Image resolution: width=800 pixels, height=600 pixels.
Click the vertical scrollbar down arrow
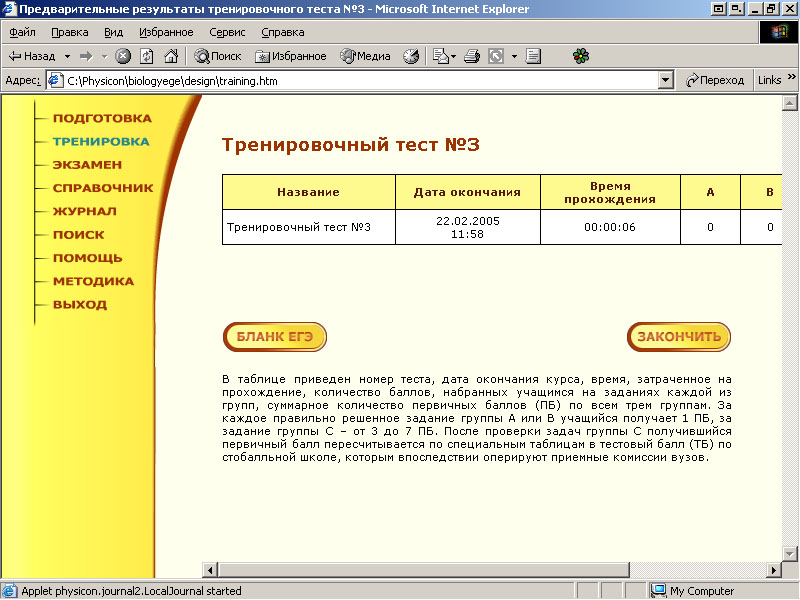789,554
